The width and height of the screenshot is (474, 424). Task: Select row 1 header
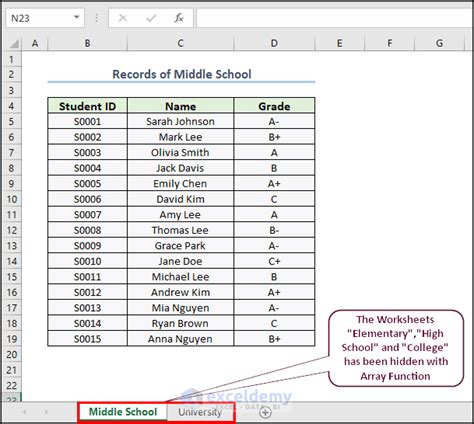(11, 59)
